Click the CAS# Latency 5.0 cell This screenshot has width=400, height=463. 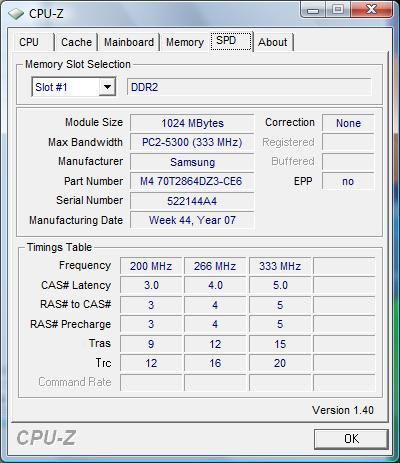pos(280,285)
